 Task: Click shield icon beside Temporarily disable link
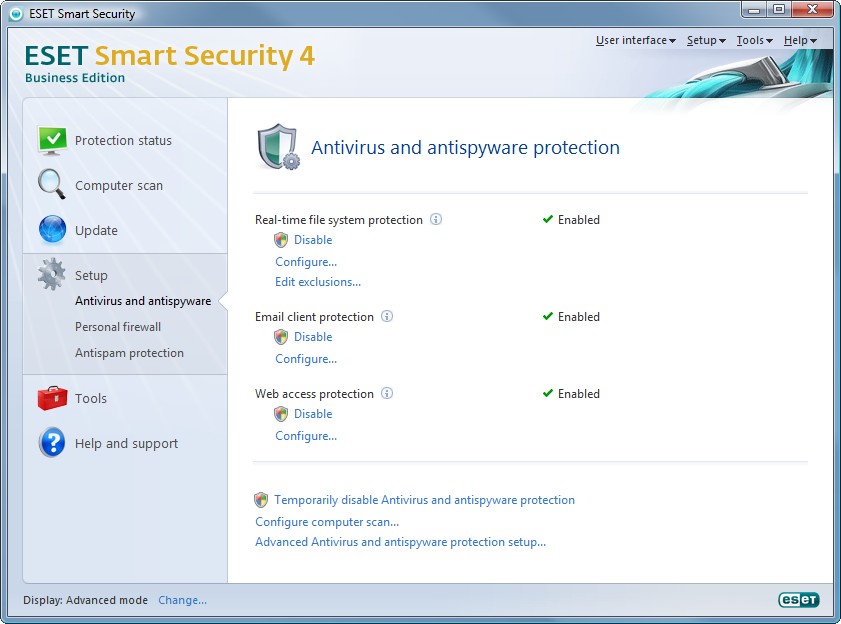coord(261,500)
